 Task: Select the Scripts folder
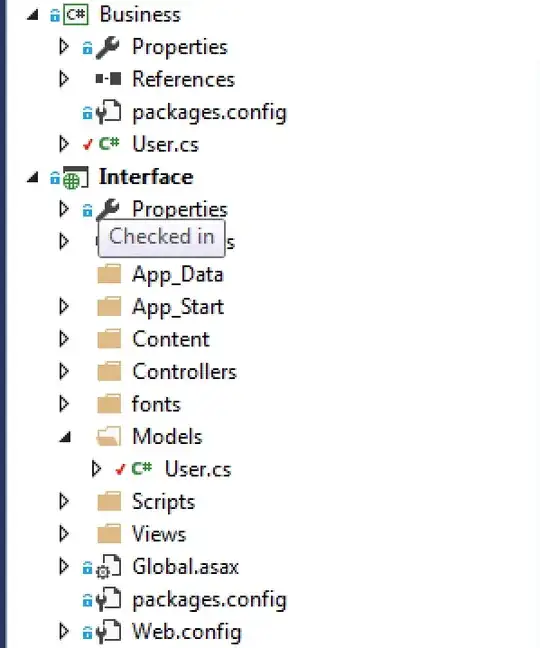click(163, 502)
